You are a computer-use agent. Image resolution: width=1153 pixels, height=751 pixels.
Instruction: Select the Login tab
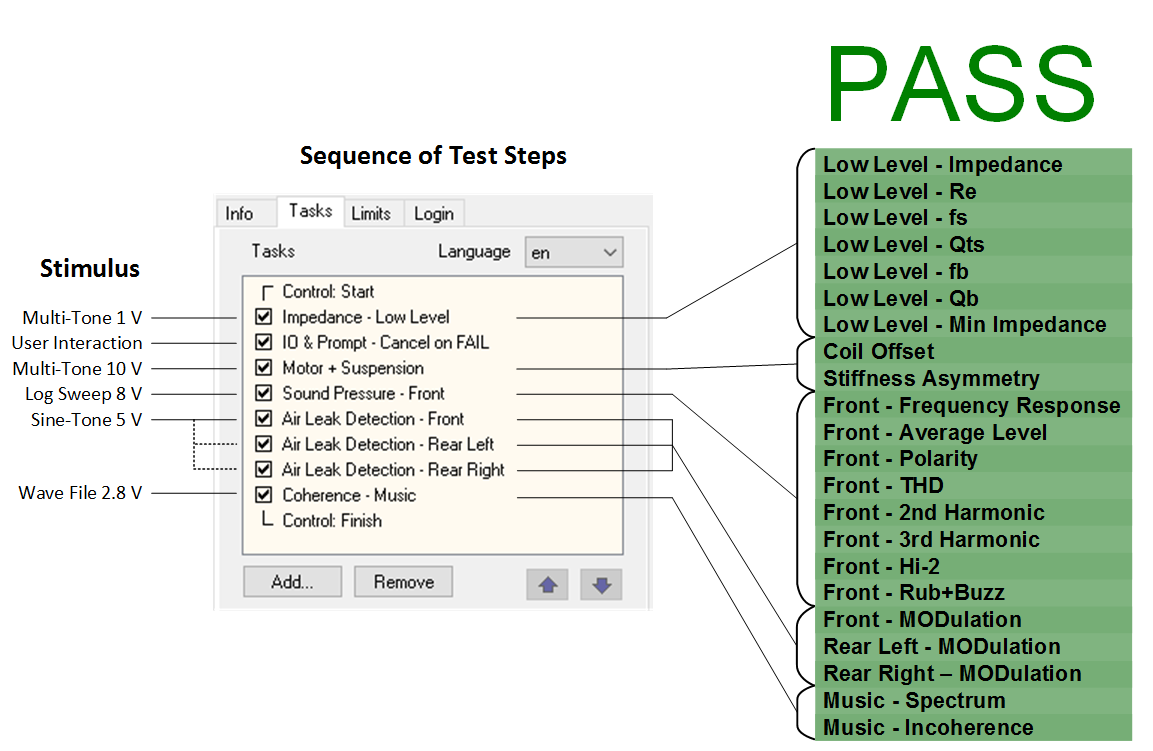click(433, 213)
